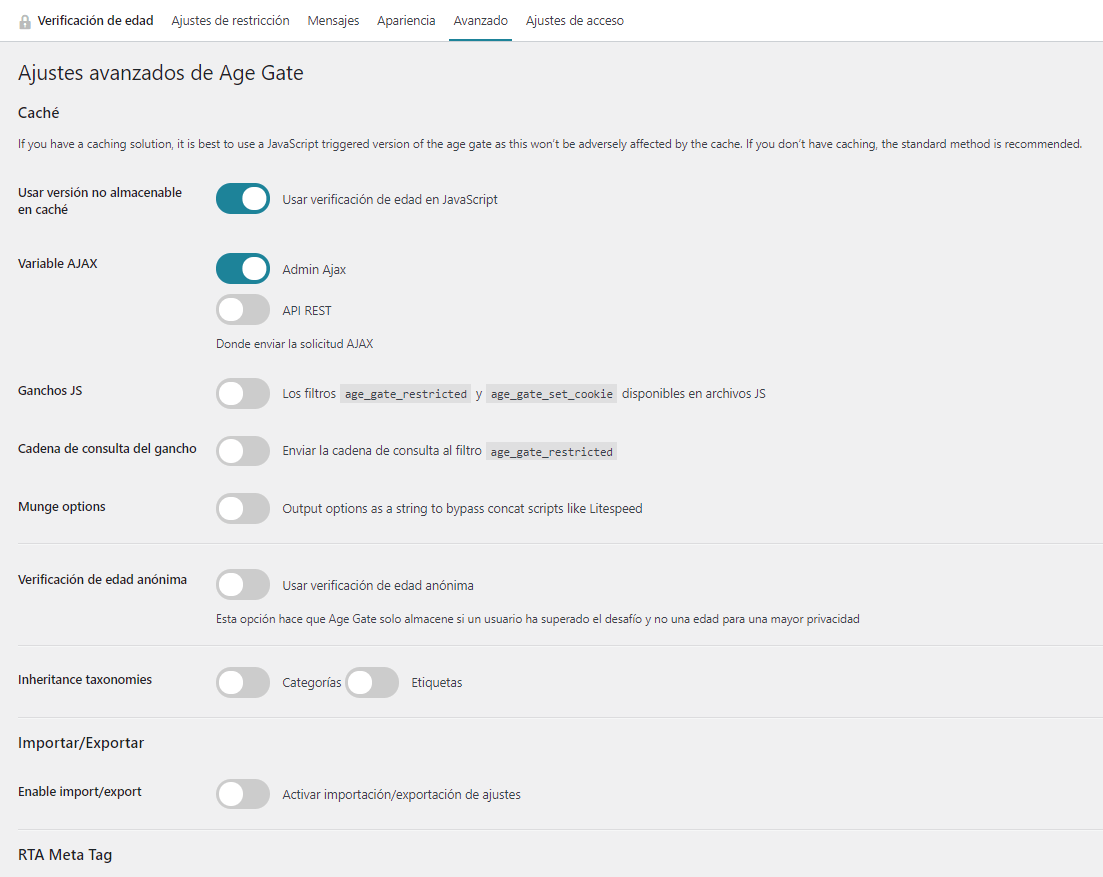The image size is (1103, 877).
Task: Click the age_gate_set_cookie code text
Action: (552, 394)
